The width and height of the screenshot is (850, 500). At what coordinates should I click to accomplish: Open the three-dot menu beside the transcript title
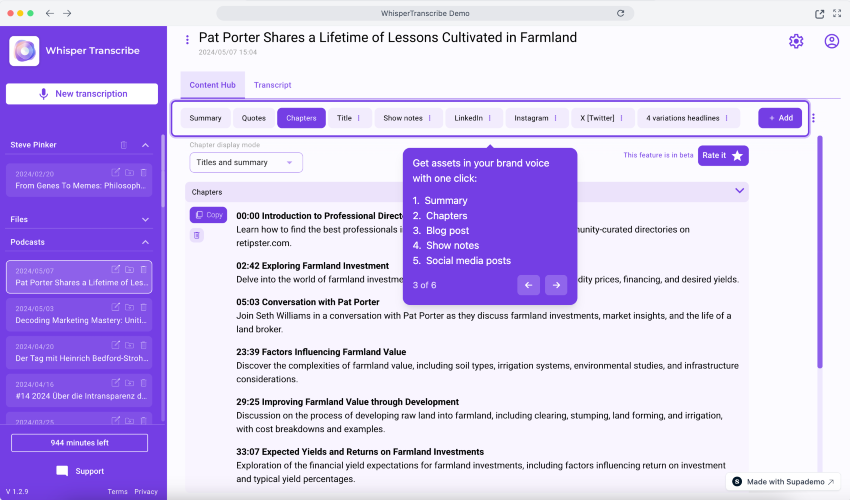click(x=187, y=40)
